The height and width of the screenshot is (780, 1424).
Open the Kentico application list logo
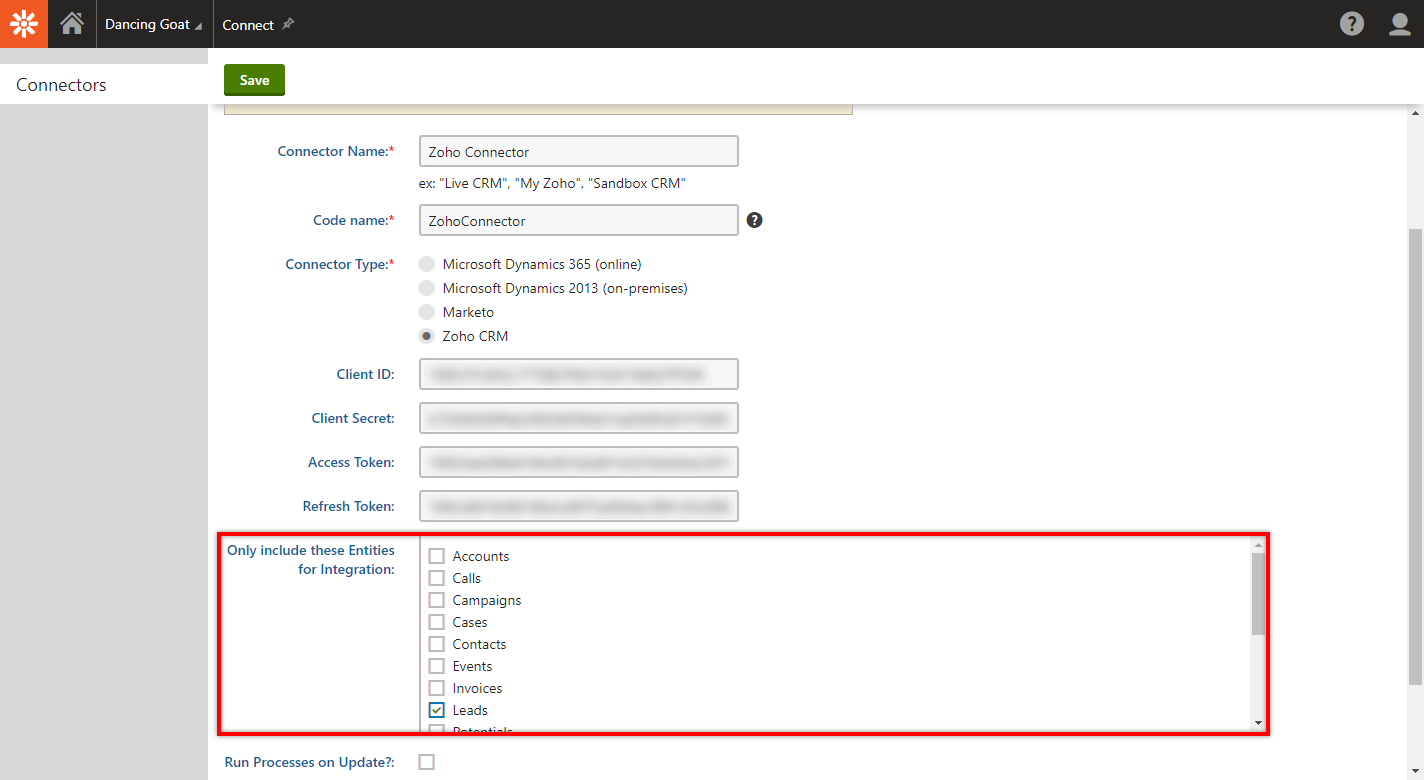[24, 24]
